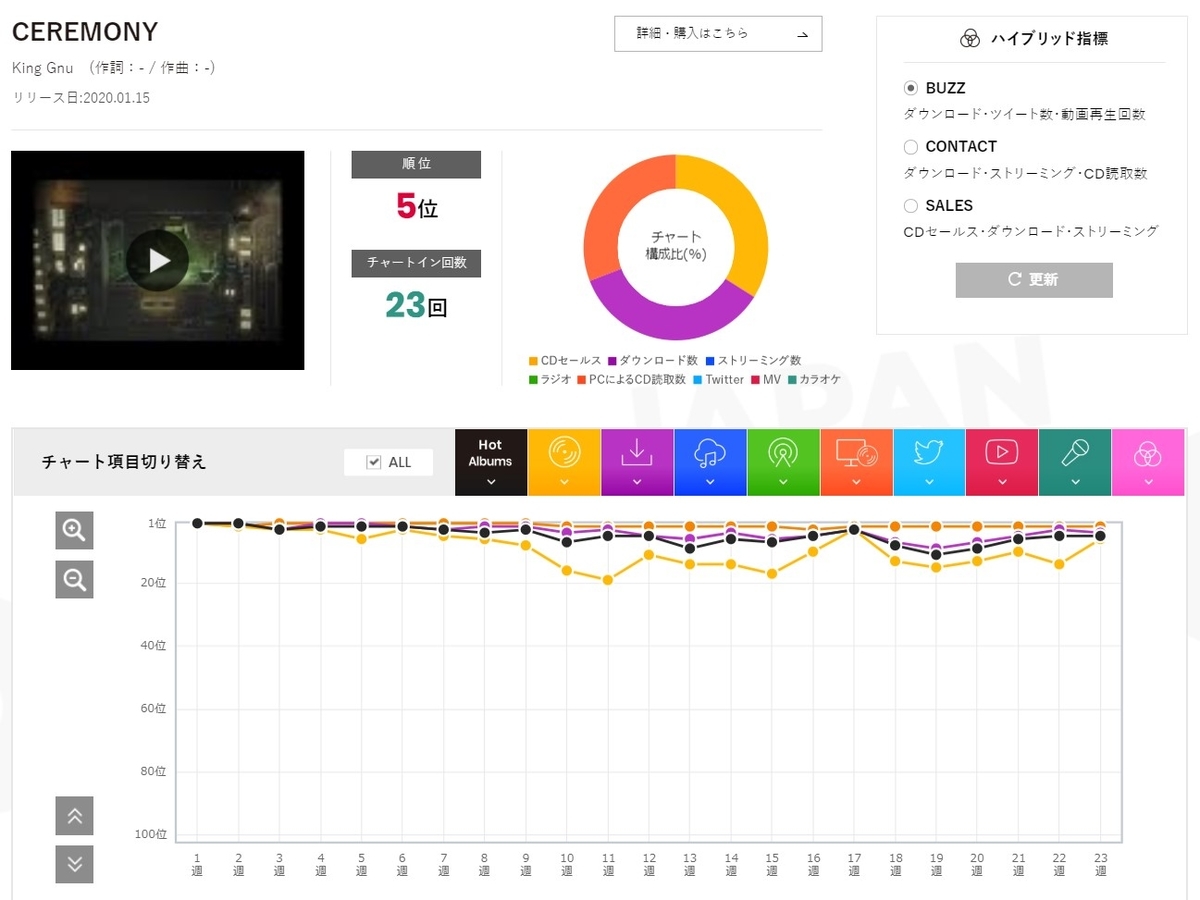This screenshot has height=900, width=1200.
Task: Select the BUZZ hybrid indicator radio button
Action: tap(911, 88)
